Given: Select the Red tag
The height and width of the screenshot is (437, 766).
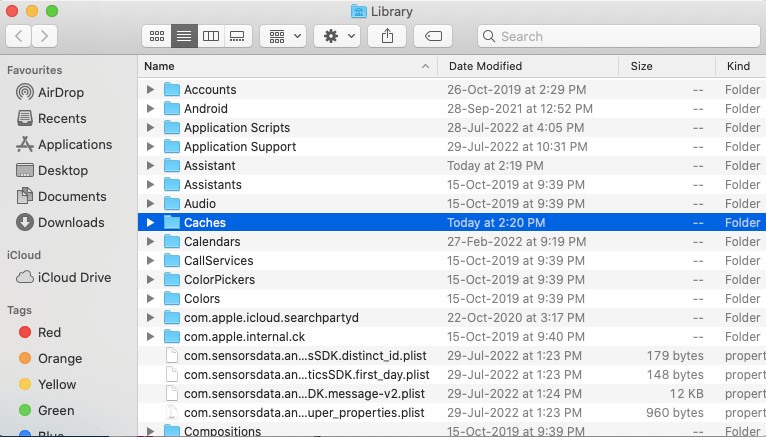Looking at the screenshot, I should point(40,333).
